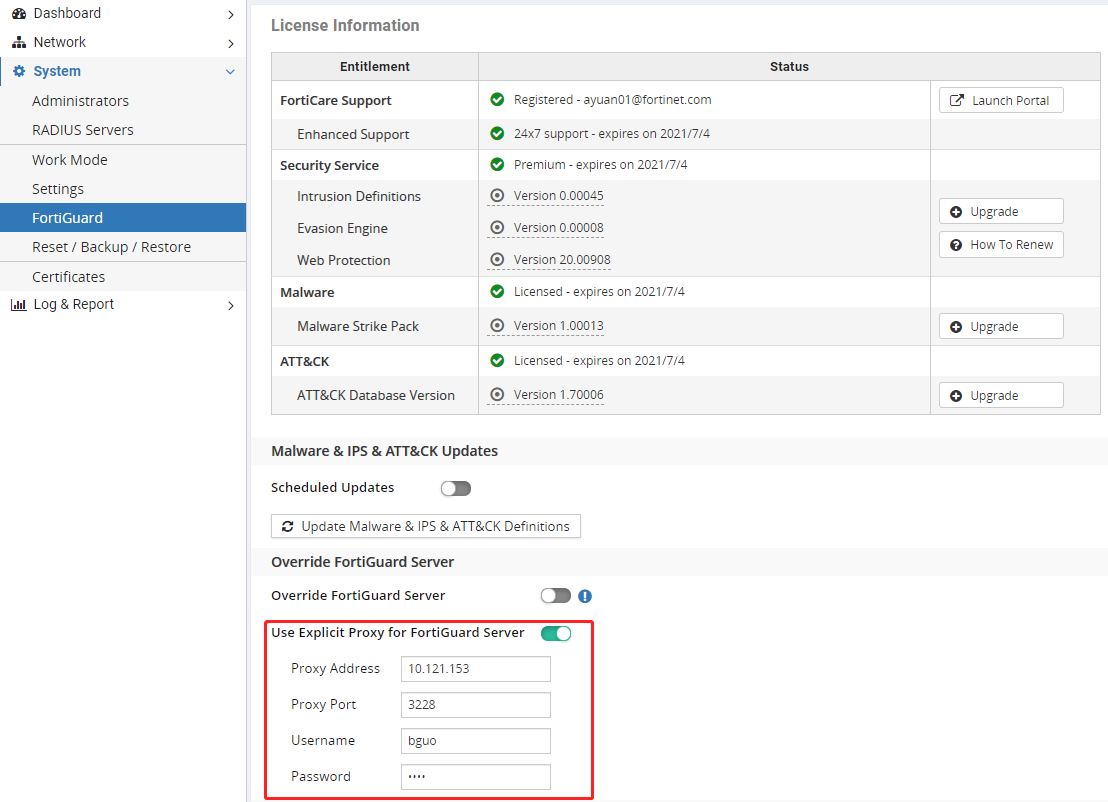Click green check beside Registered status
Viewport: 1108px width, 802px height.
497,100
